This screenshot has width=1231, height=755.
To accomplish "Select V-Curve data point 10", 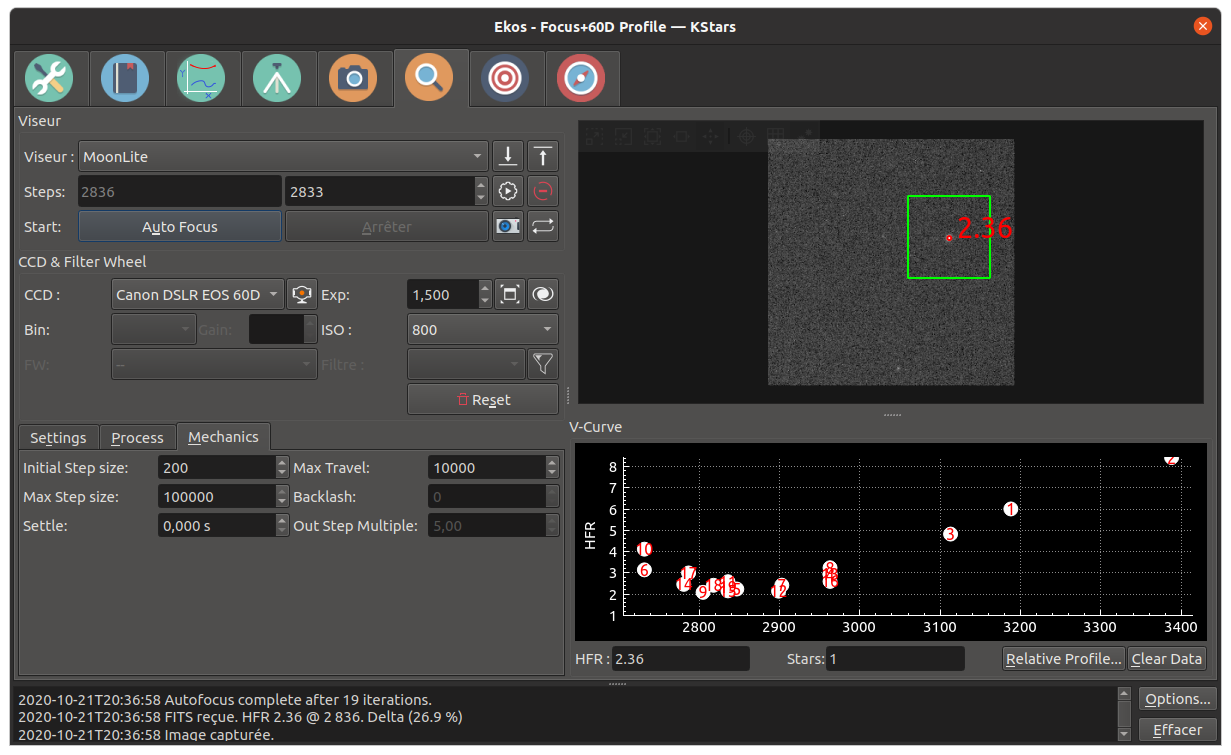I will tap(644, 549).
